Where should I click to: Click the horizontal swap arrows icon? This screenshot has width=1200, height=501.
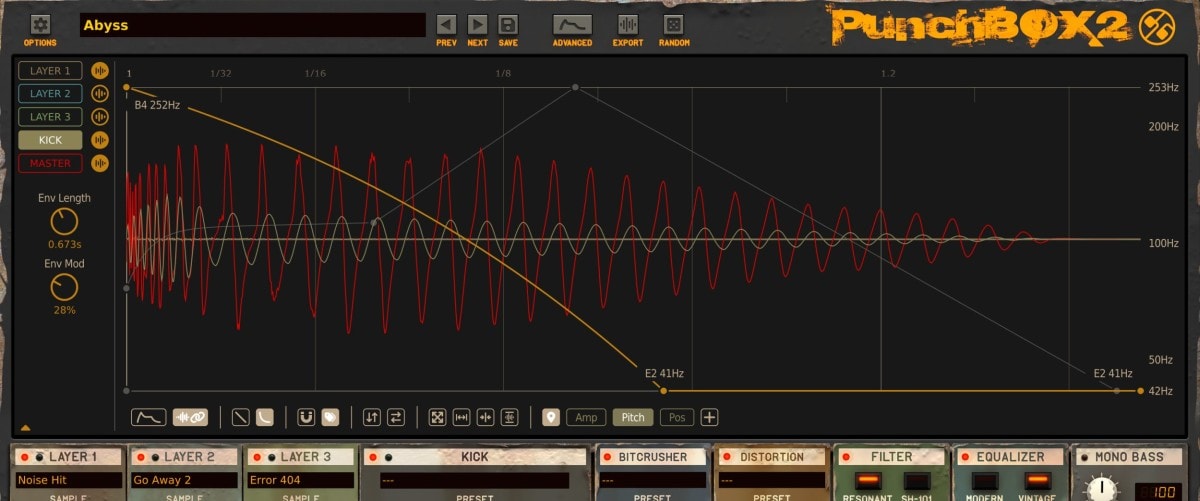(x=394, y=417)
